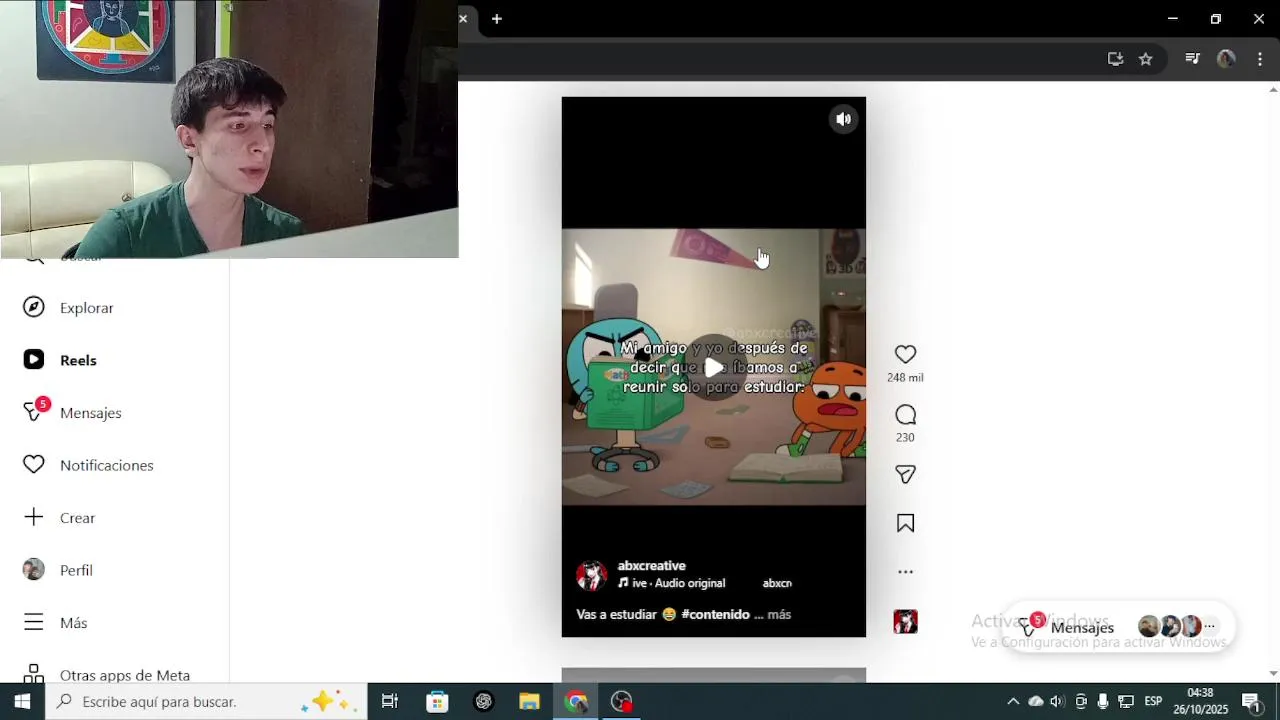Change the ESP input language
The width and height of the screenshot is (1280, 720).
[1154, 701]
